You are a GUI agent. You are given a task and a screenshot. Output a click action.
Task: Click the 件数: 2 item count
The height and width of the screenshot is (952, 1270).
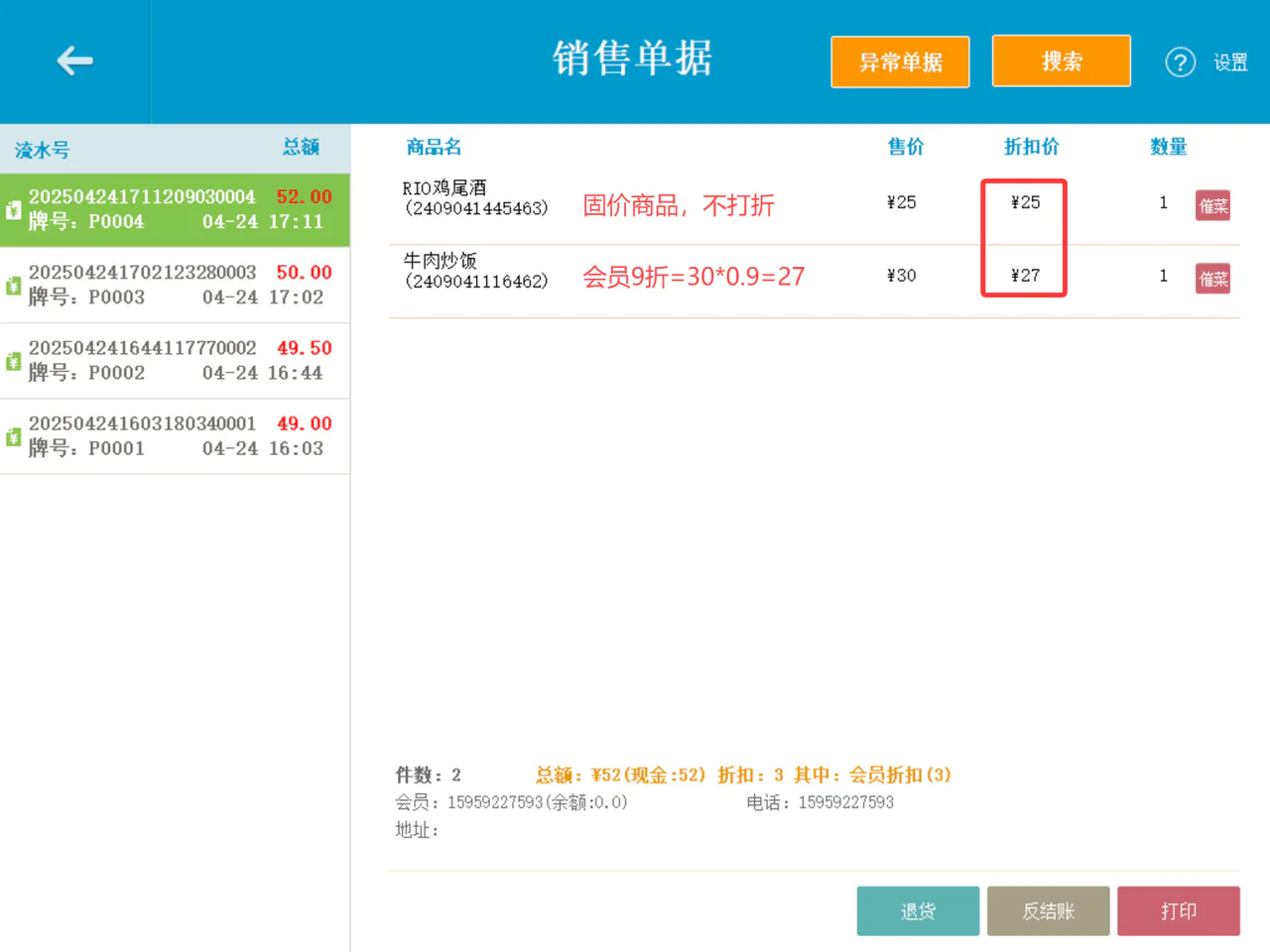(x=428, y=774)
